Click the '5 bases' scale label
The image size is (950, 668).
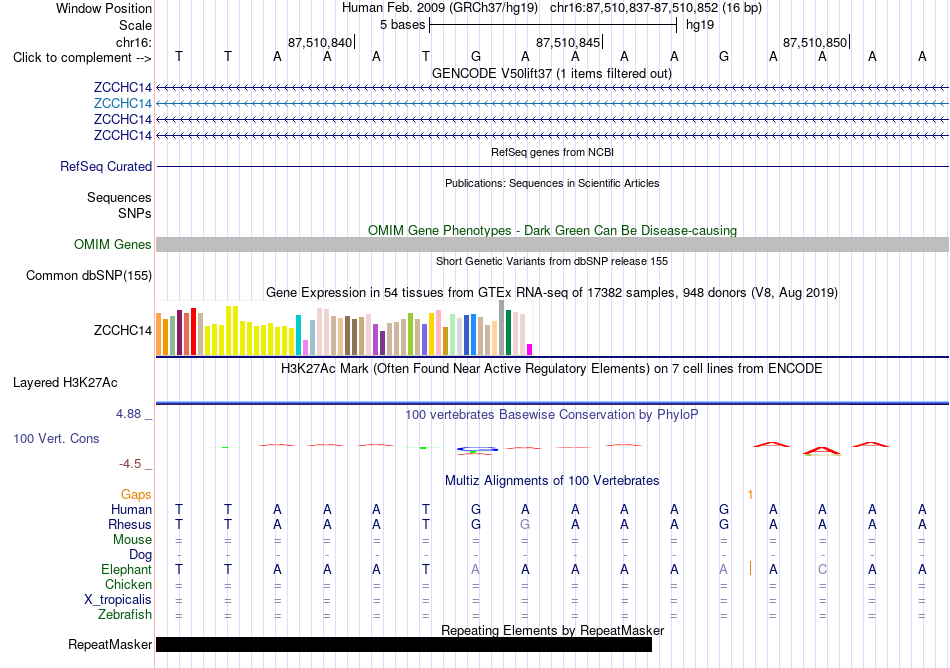(403, 25)
